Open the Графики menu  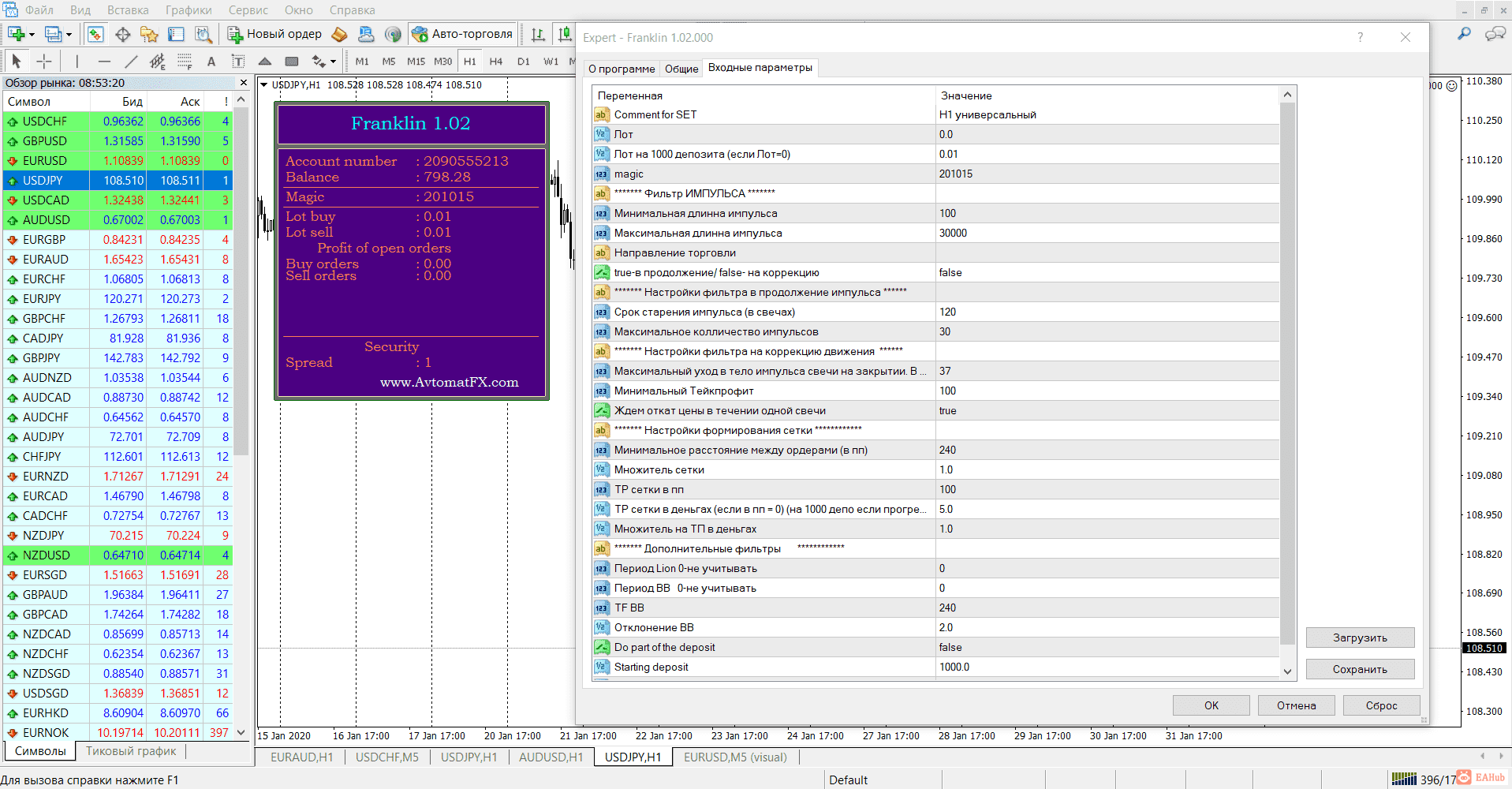189,10
